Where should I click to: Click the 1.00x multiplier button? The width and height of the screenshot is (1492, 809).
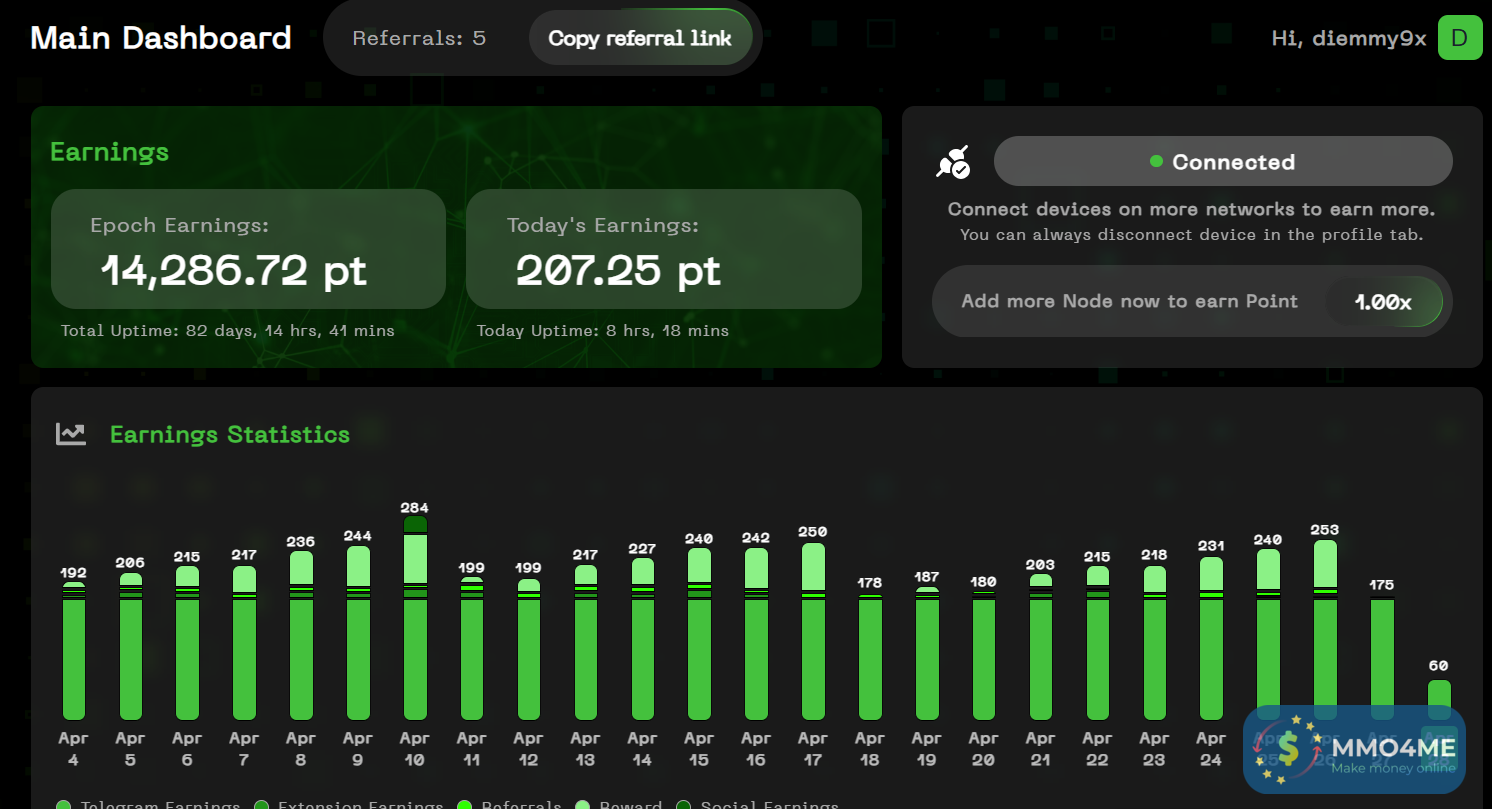(x=1383, y=302)
